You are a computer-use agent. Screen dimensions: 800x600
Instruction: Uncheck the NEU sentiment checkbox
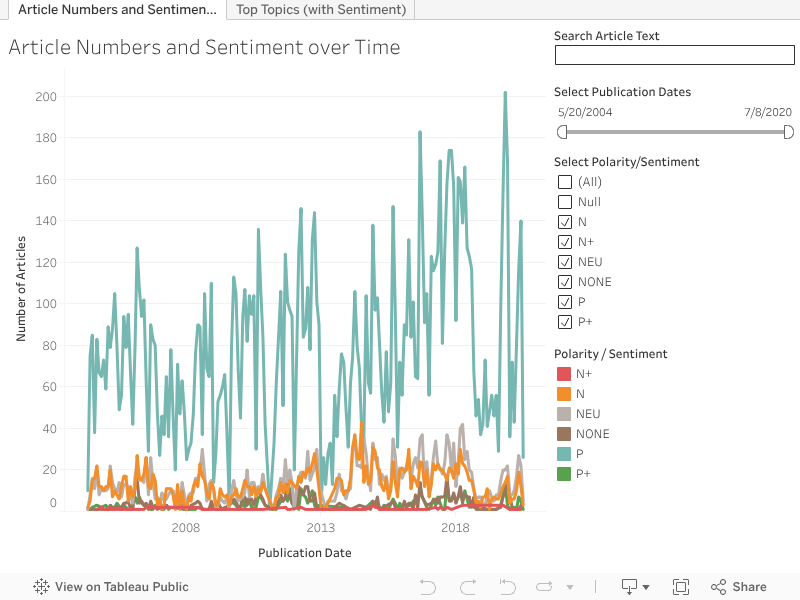coord(565,262)
